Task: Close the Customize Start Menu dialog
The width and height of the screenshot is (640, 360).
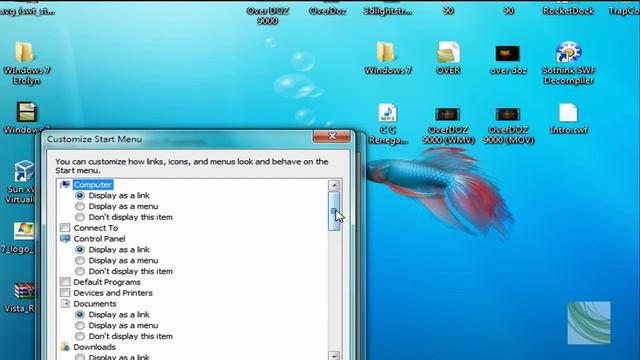Action: click(332, 136)
